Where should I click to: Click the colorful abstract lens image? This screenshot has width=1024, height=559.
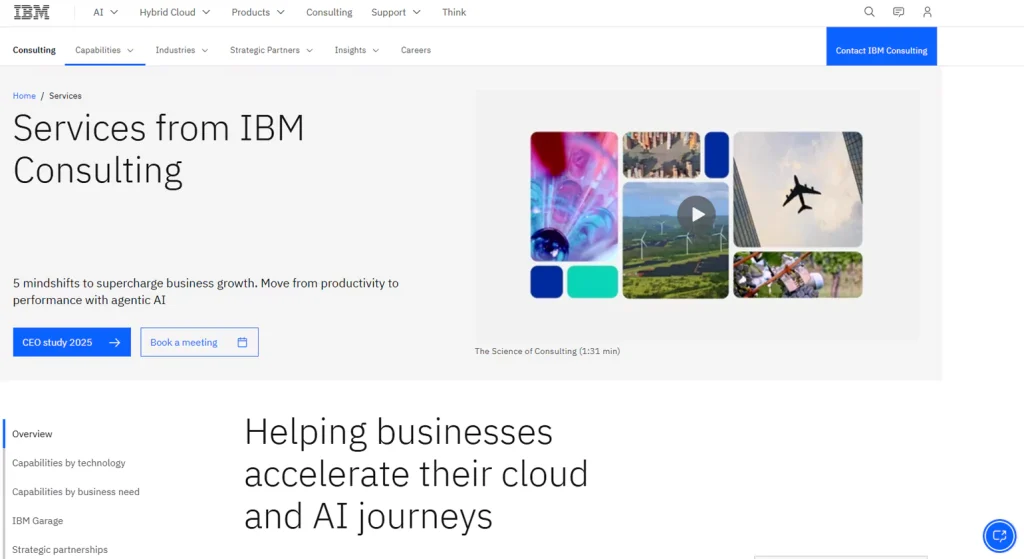click(574, 196)
